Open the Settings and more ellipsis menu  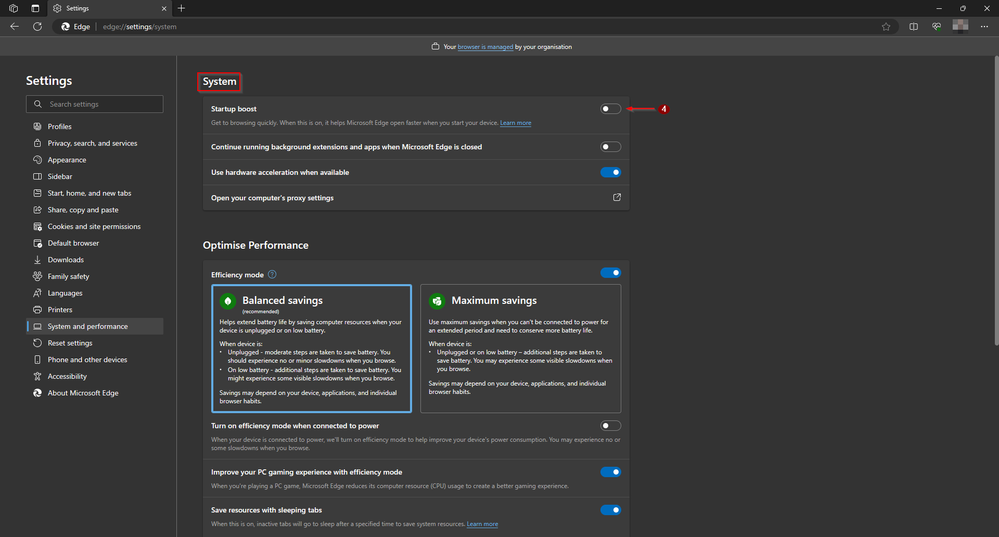pyautogui.click(x=984, y=27)
